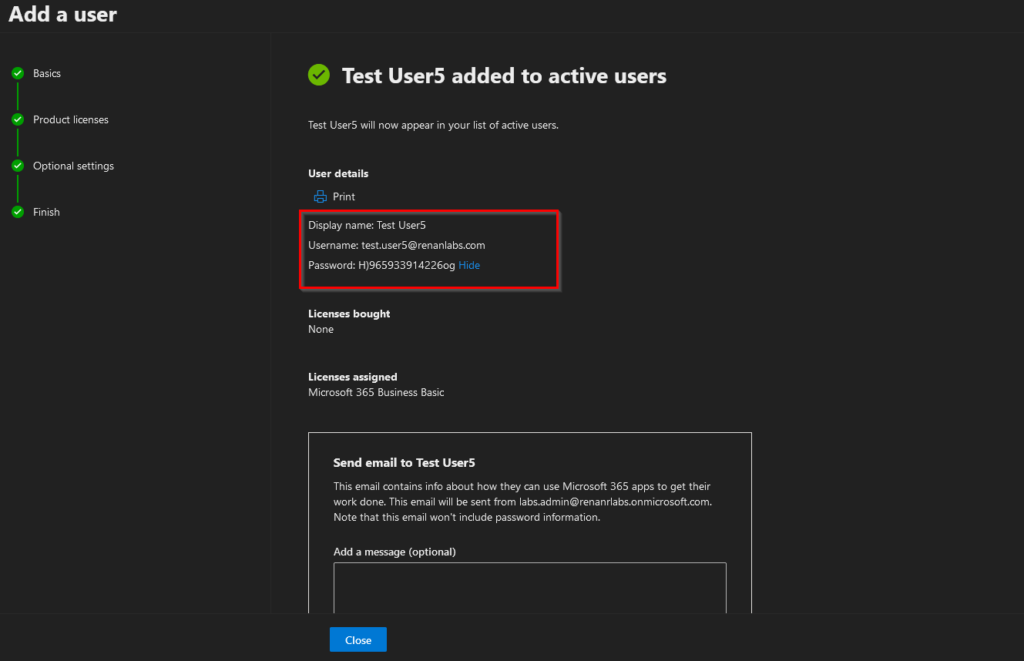Select the password H)965933914226og text

[x=406, y=265]
